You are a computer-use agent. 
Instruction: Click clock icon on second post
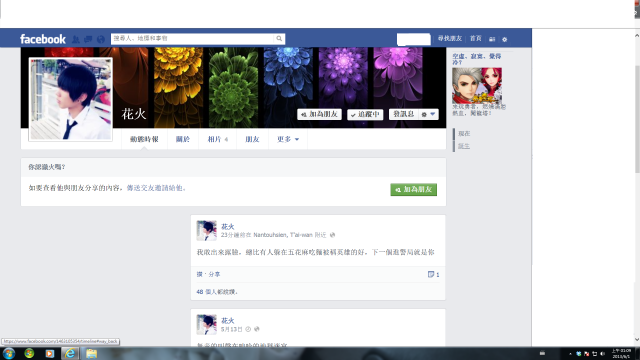[248, 329]
